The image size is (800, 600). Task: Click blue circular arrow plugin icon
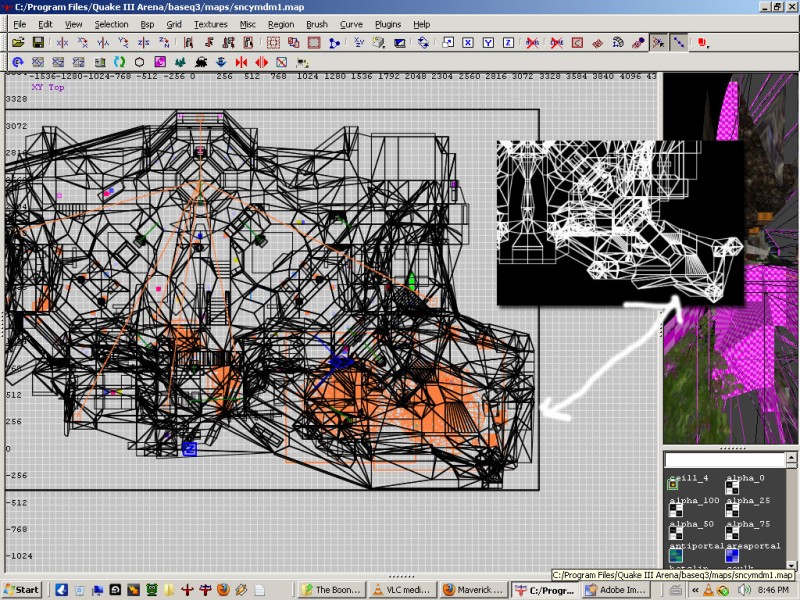[18, 62]
